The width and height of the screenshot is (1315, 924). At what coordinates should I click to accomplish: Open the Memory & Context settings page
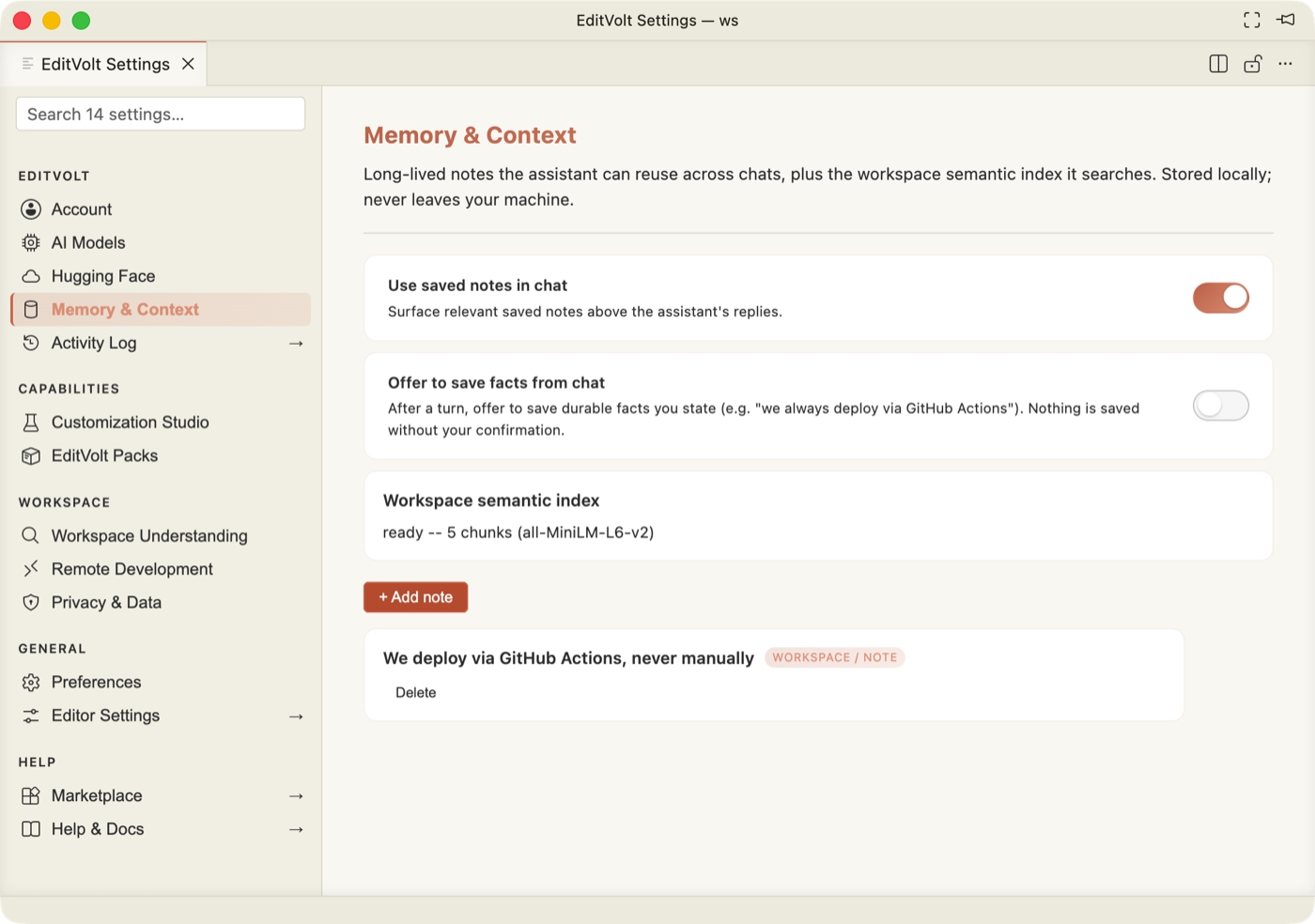pyautogui.click(x=161, y=310)
